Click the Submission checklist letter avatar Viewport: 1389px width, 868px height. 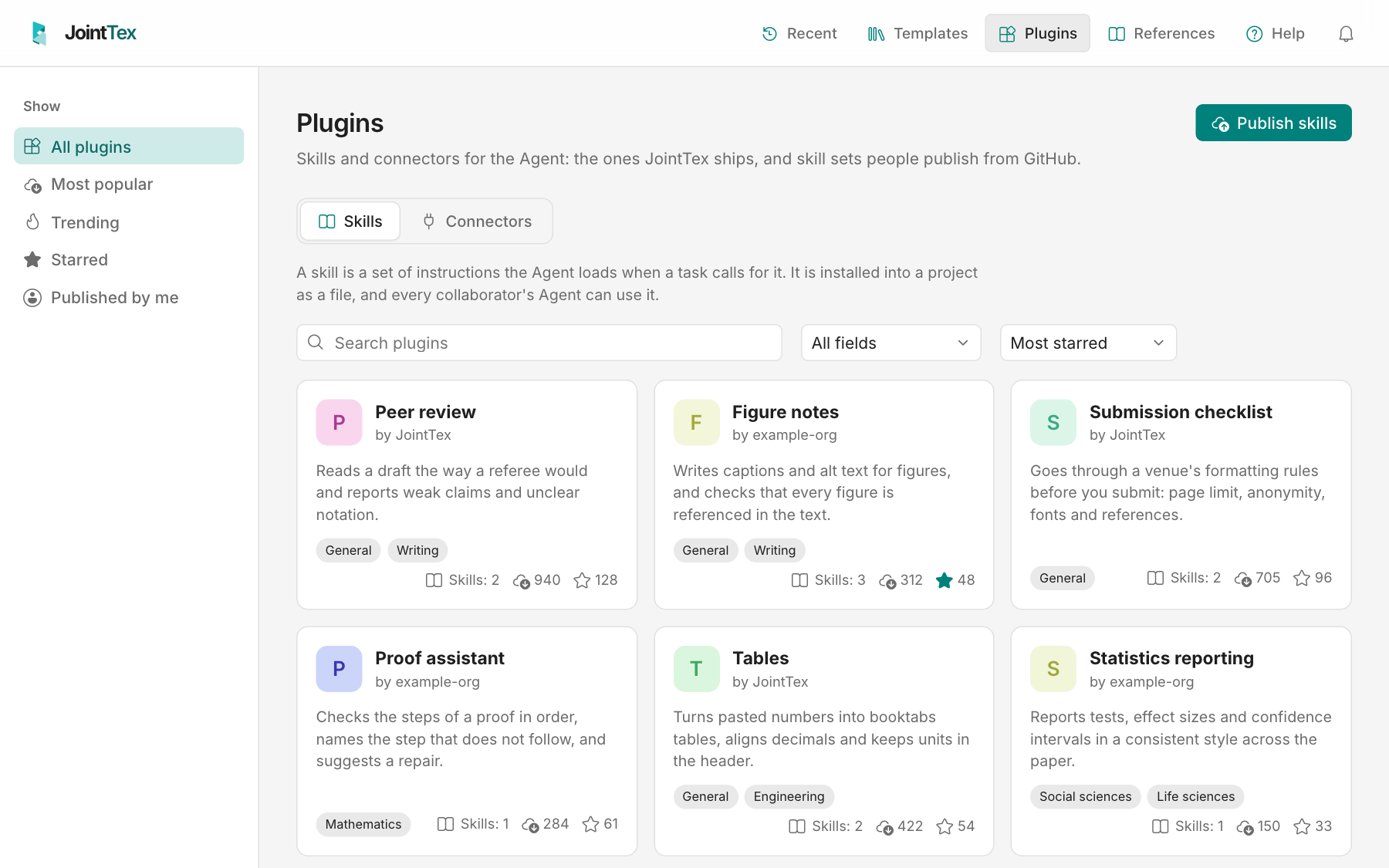point(1053,422)
